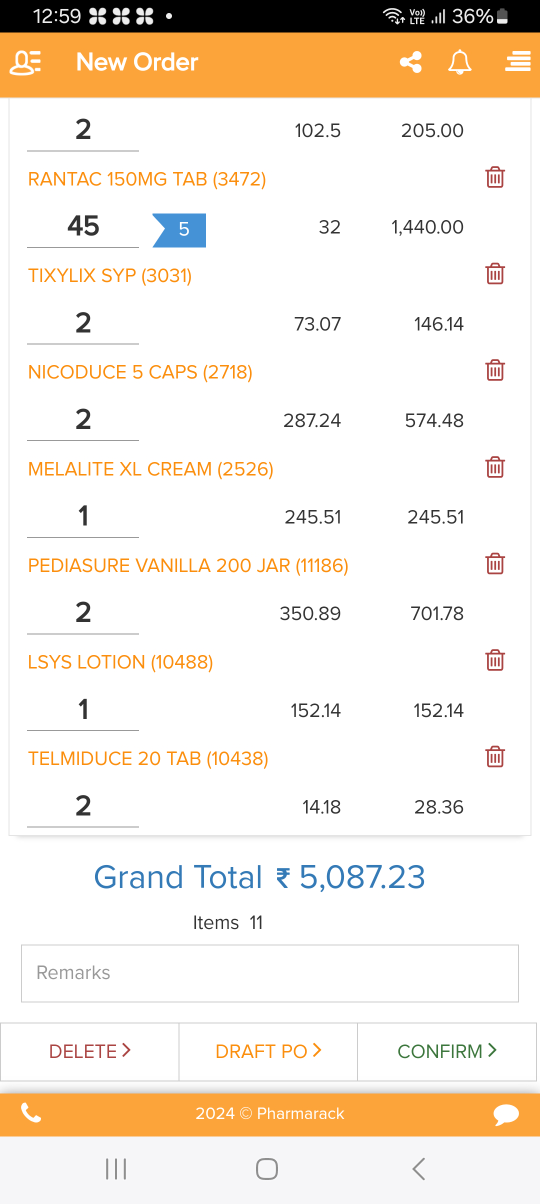The image size is (540, 1204).
Task: Remove LSYS LOTION via trash icon
Action: click(x=495, y=660)
